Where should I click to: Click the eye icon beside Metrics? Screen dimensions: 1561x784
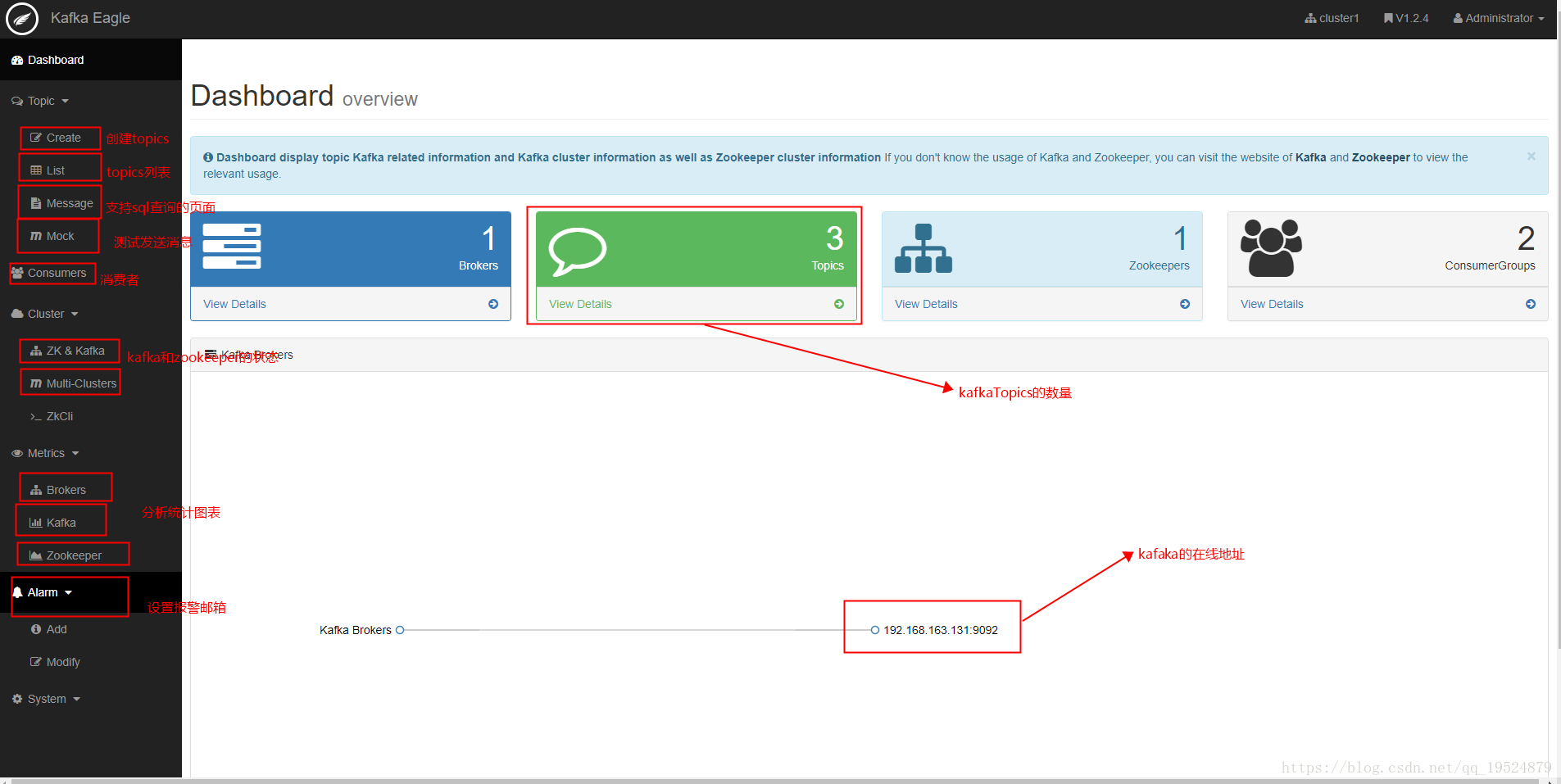(17, 453)
